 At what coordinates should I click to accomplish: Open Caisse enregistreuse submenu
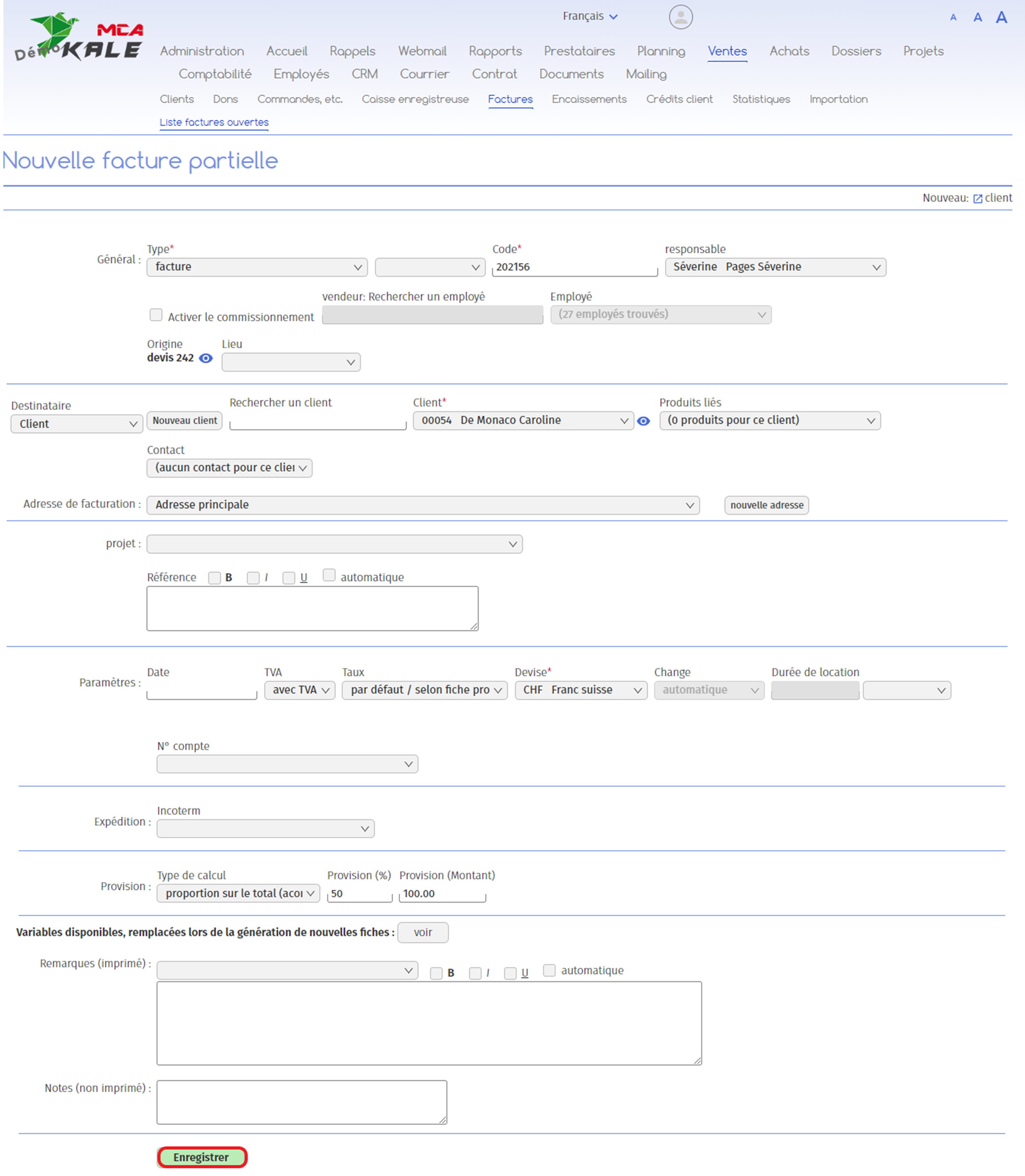[415, 99]
